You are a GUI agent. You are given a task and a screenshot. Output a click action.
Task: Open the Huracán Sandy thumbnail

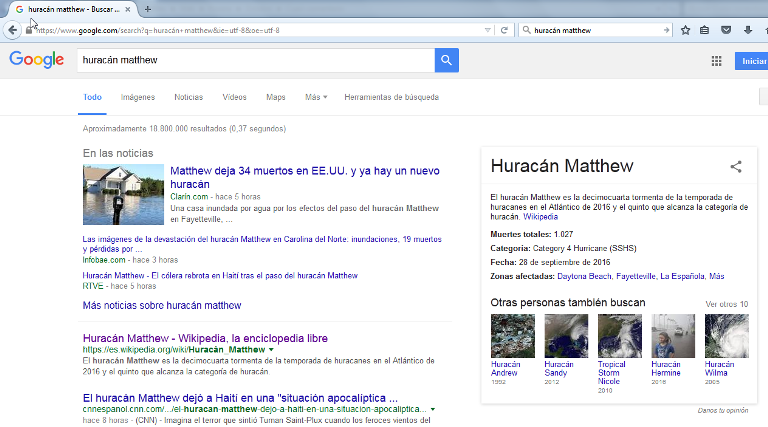pos(566,336)
